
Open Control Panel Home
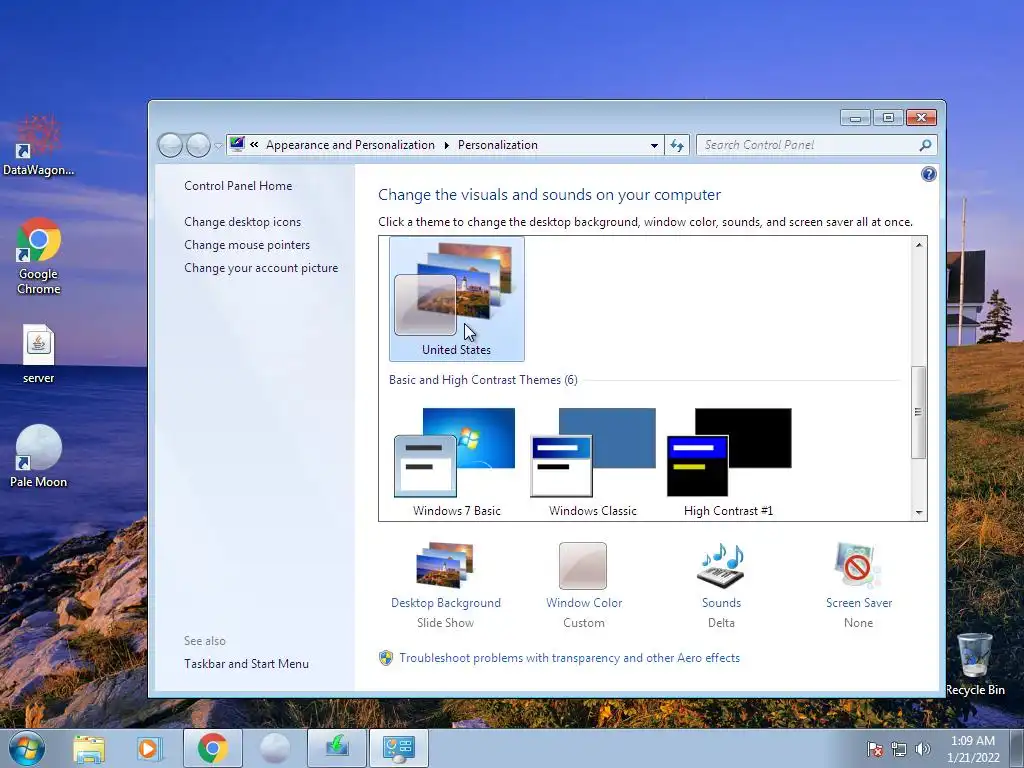pyautogui.click(x=238, y=185)
